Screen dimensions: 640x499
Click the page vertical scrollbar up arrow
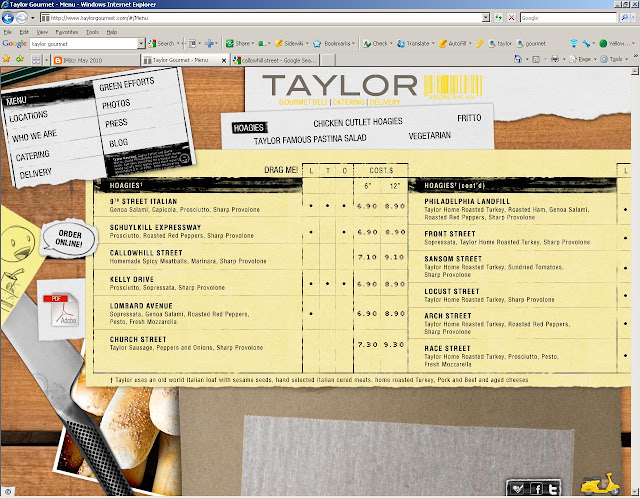(635, 71)
